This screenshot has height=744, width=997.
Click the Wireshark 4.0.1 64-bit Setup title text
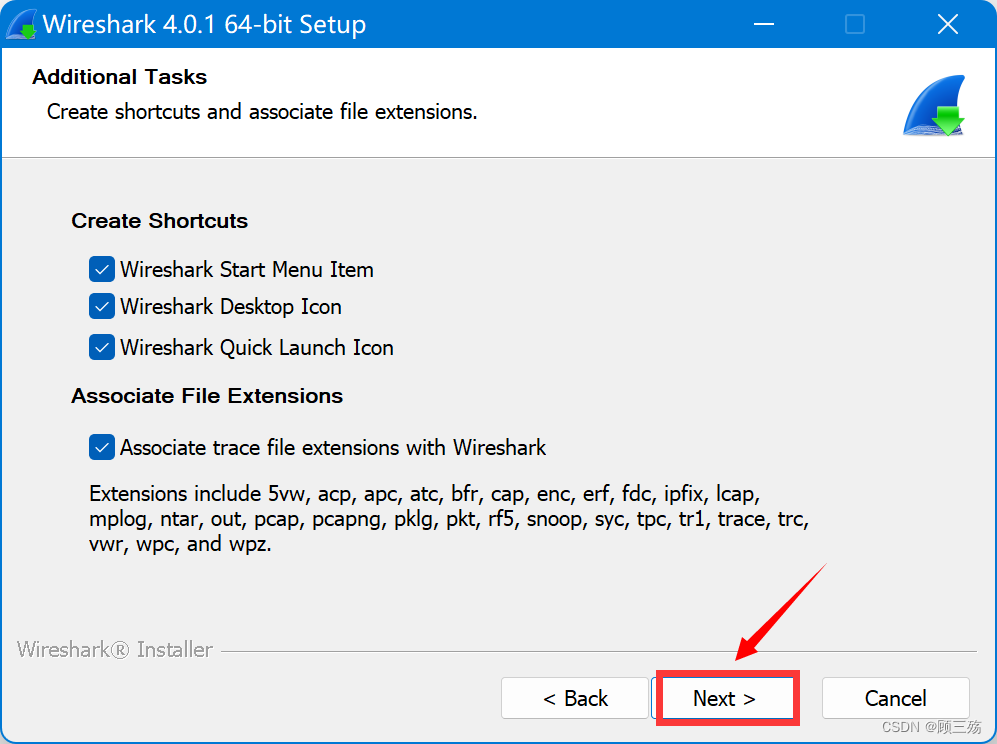pos(204,24)
